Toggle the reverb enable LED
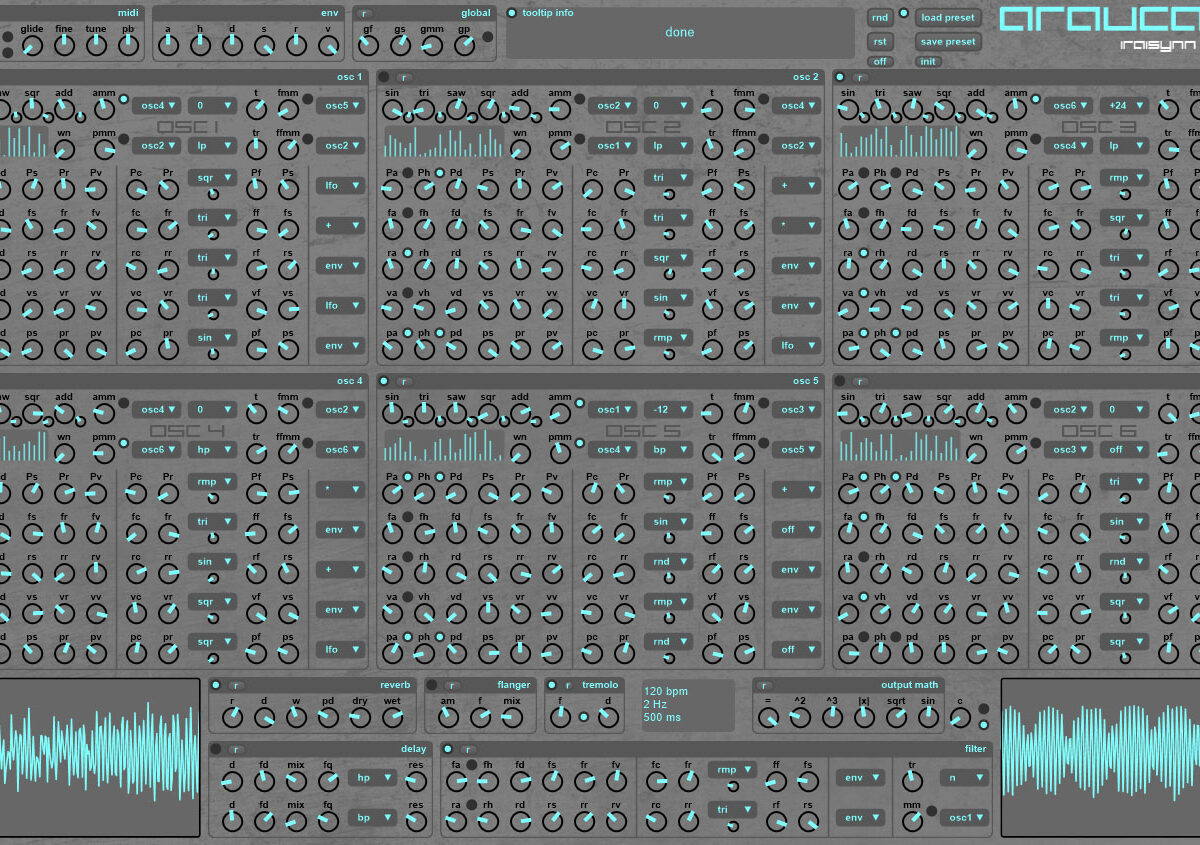This screenshot has width=1200, height=845. pyautogui.click(x=216, y=685)
